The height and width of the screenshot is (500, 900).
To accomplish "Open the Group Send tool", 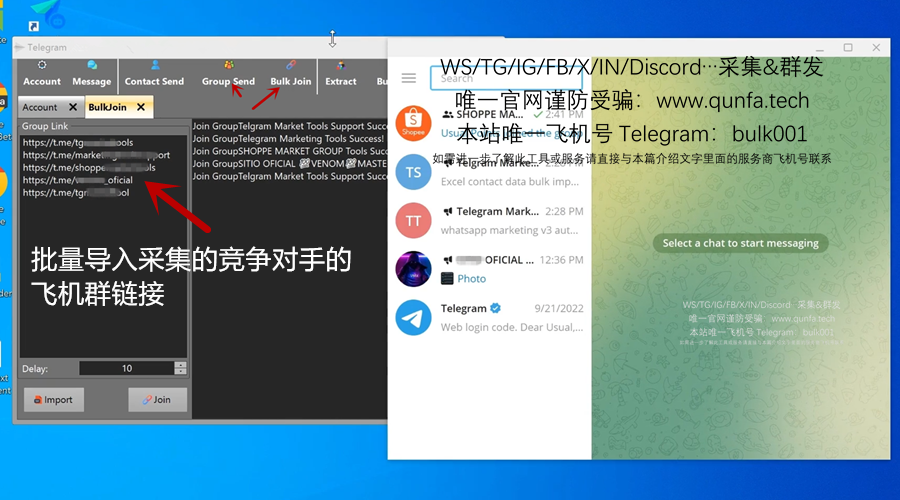I will pos(228,75).
